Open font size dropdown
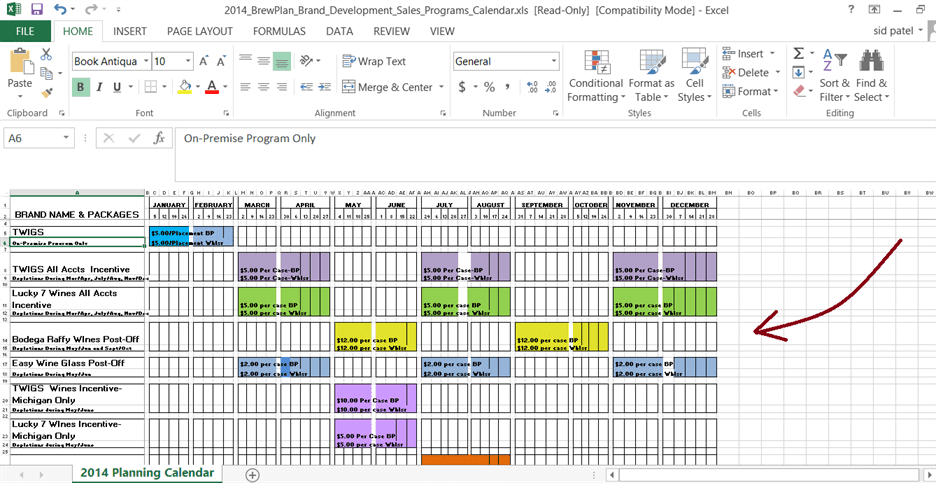Screen dimensions: 936x483 189,61
